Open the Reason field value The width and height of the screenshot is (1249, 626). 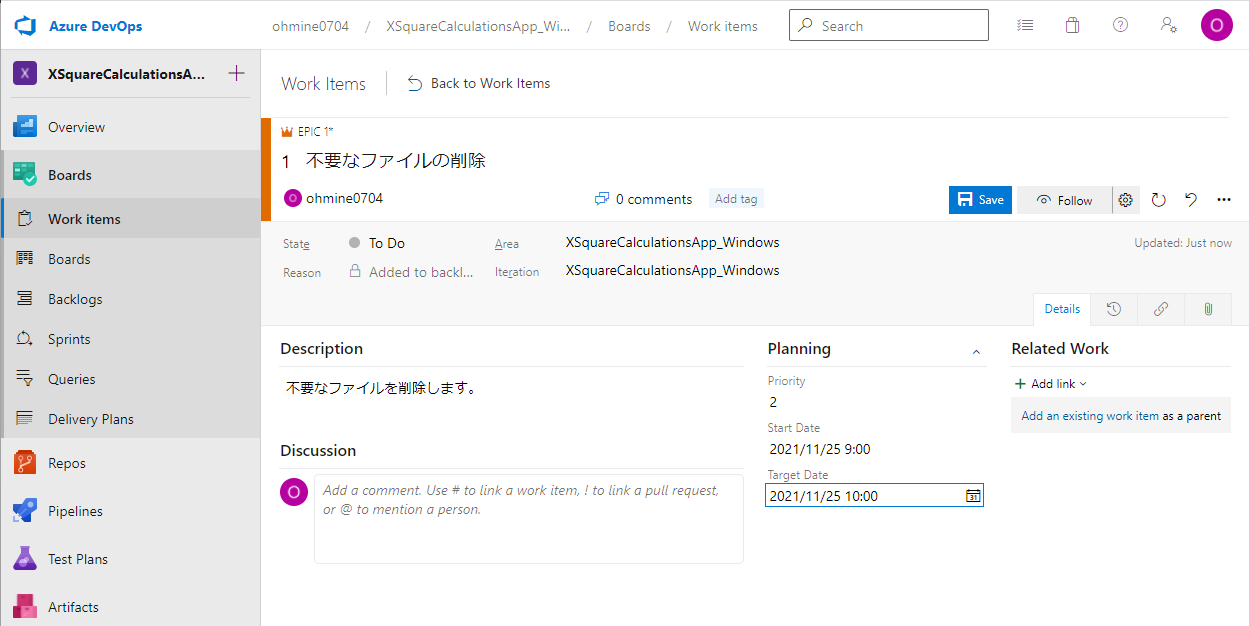412,272
